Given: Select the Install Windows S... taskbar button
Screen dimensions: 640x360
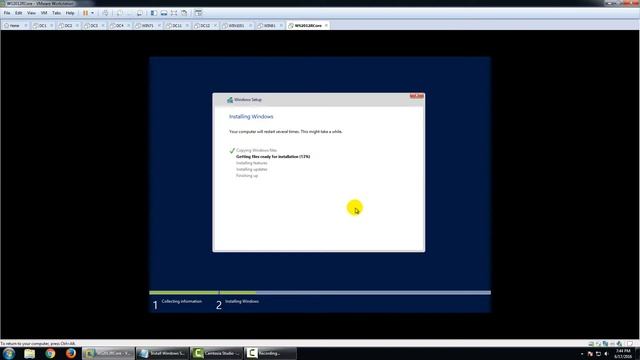Looking at the screenshot, I should point(162,353).
